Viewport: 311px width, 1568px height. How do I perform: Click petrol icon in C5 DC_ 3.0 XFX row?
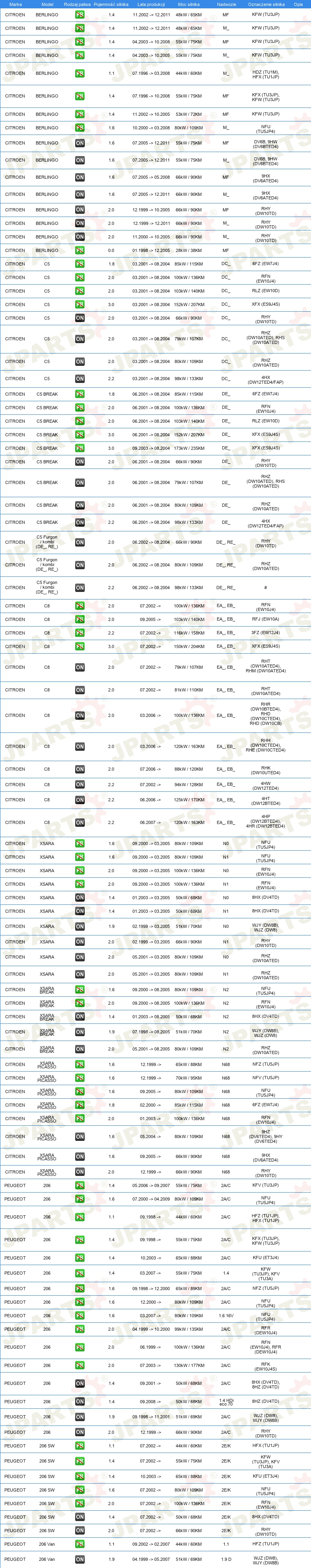[80, 305]
